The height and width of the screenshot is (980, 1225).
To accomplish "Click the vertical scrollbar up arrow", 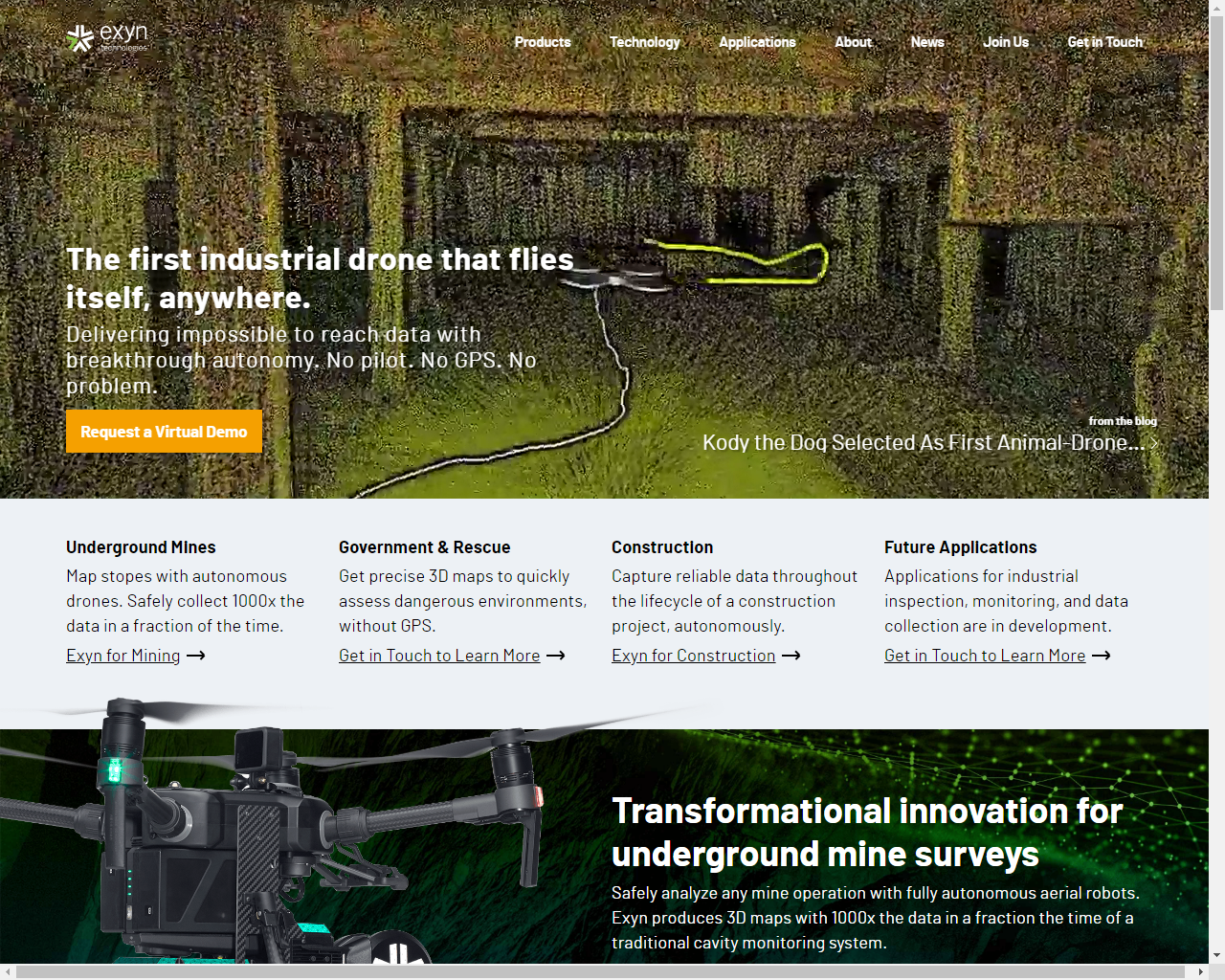I will coord(1216,8).
